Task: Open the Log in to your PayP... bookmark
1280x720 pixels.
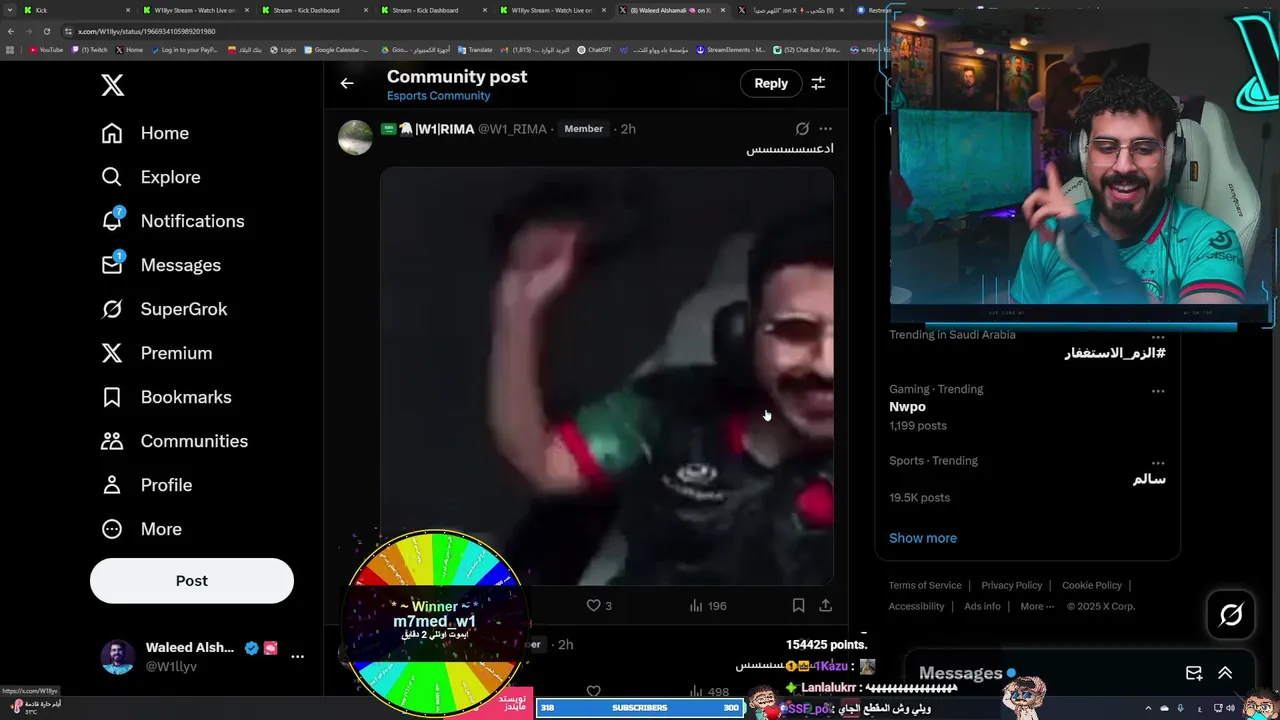Action: tap(184, 49)
